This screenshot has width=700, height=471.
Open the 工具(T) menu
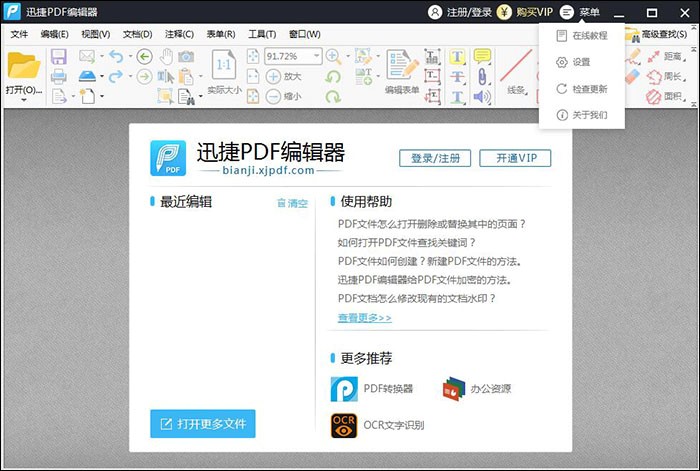click(x=262, y=34)
